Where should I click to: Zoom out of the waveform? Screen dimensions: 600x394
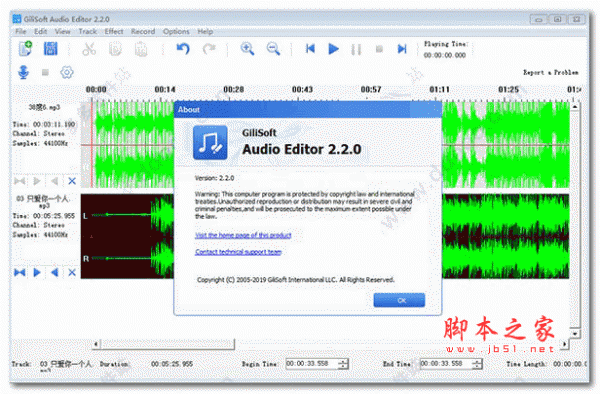click(x=273, y=49)
